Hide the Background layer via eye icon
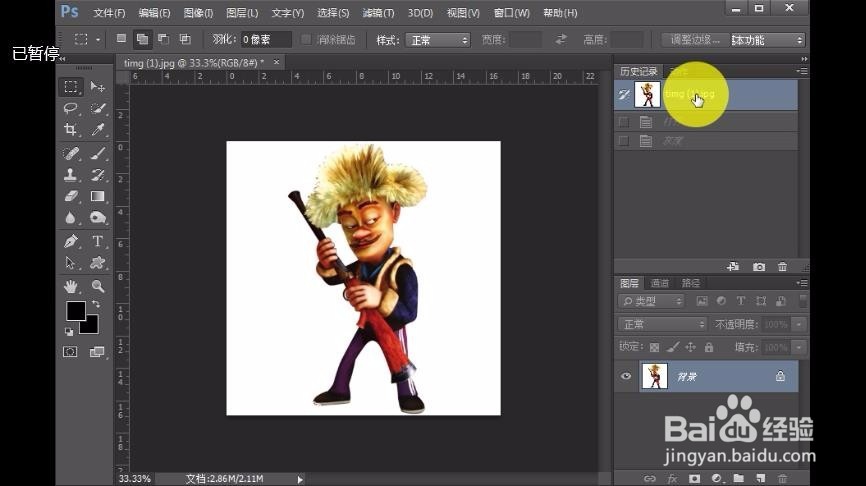 click(x=626, y=376)
